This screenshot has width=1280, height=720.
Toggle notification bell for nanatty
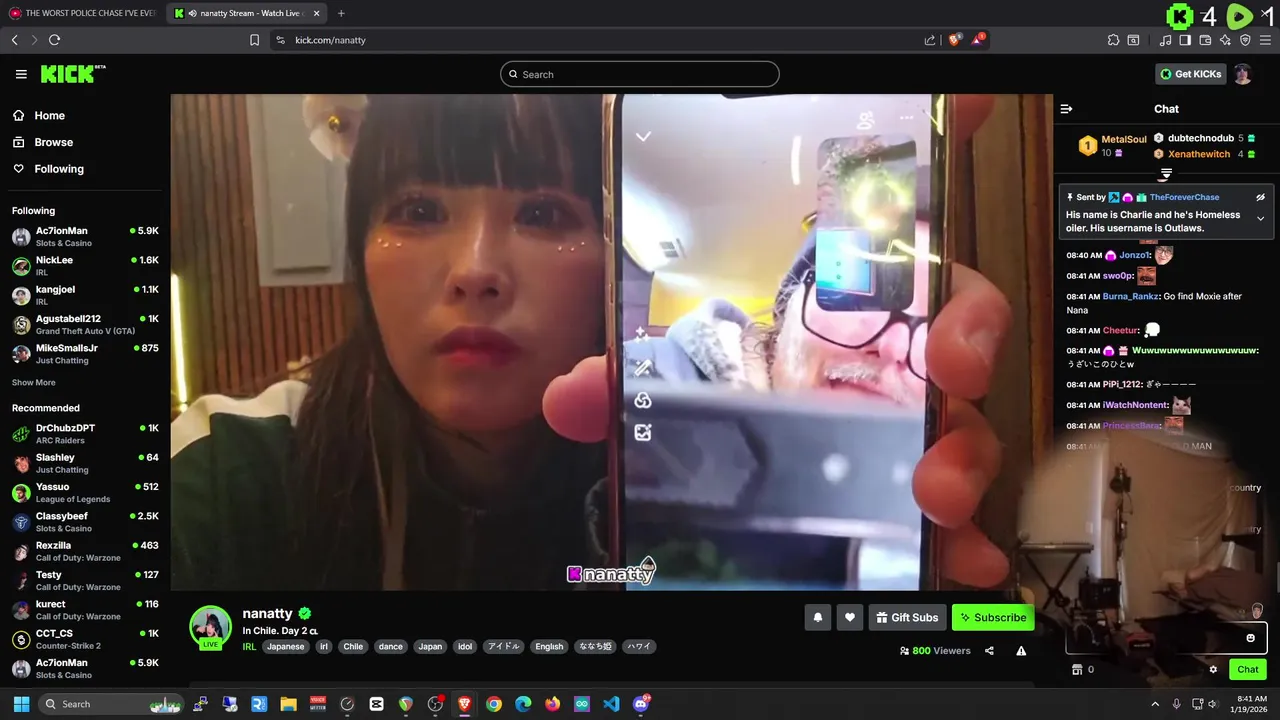coord(817,617)
